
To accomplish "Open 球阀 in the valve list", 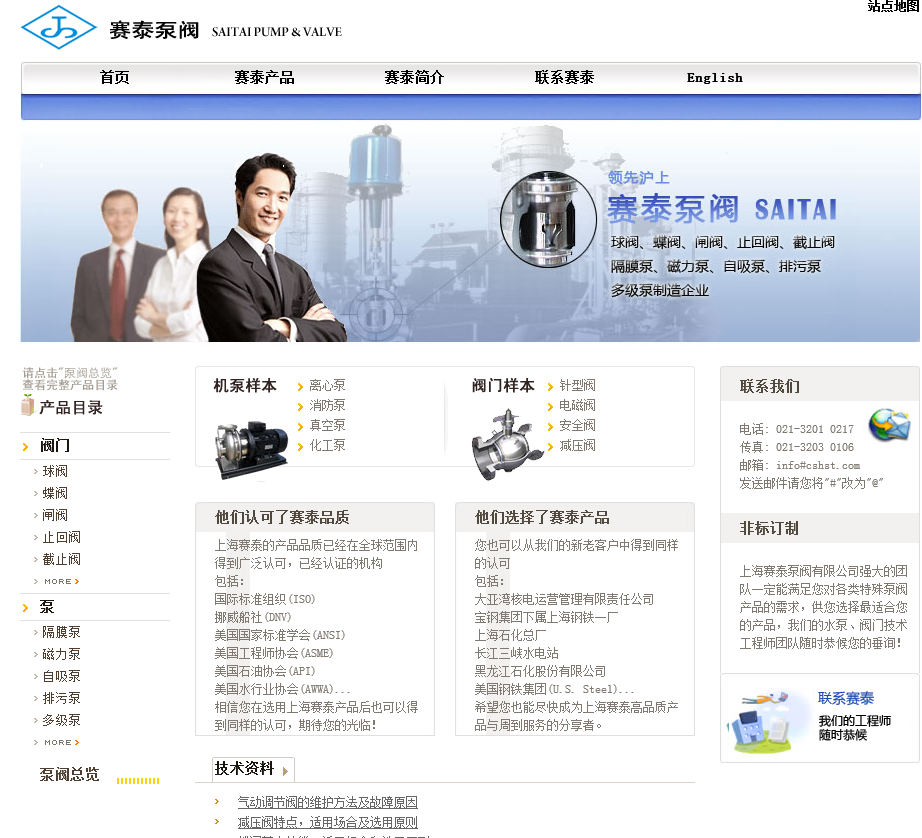I will 55,471.
